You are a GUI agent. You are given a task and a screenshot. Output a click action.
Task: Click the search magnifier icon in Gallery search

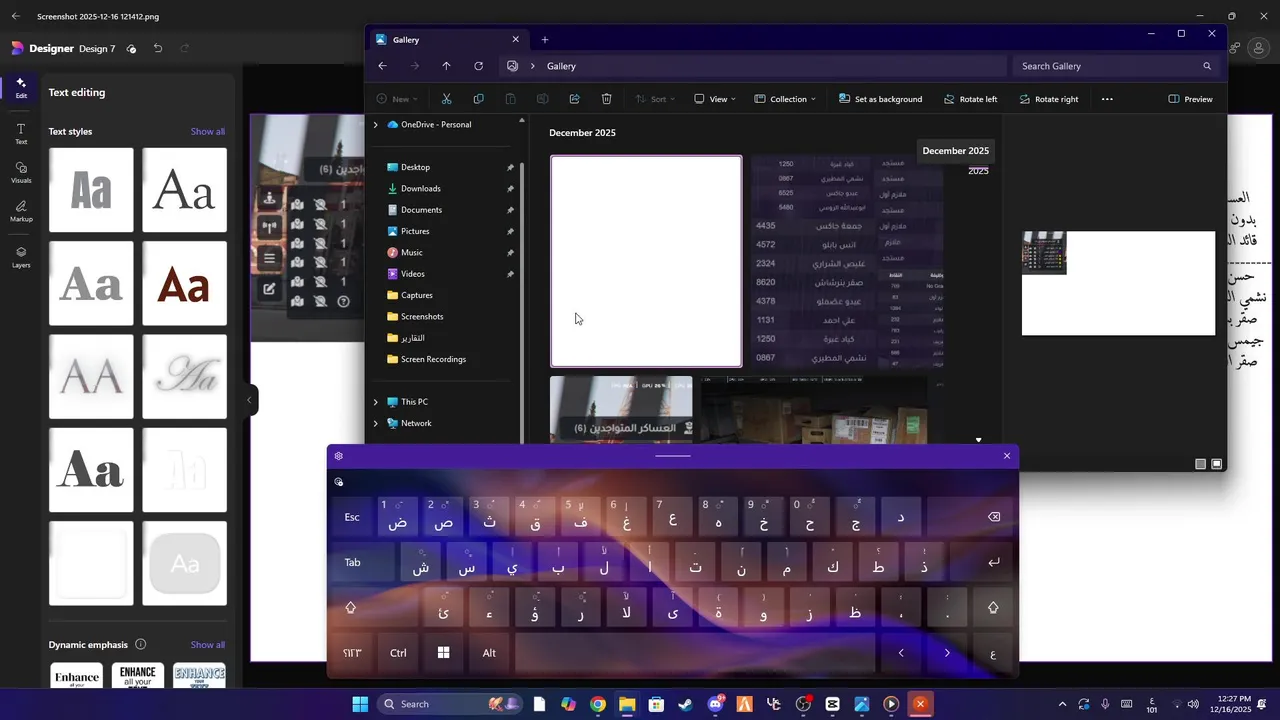point(1207,66)
